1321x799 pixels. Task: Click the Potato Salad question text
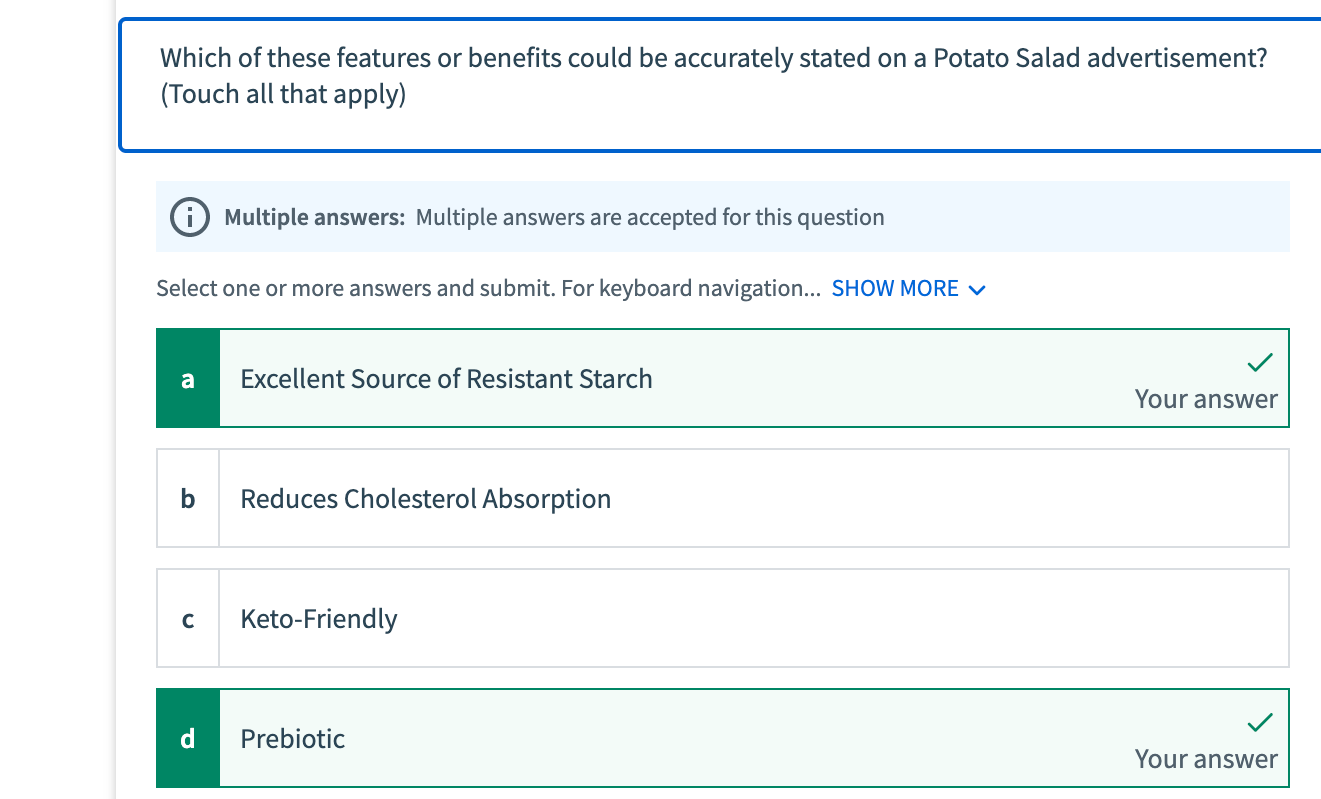(713, 58)
